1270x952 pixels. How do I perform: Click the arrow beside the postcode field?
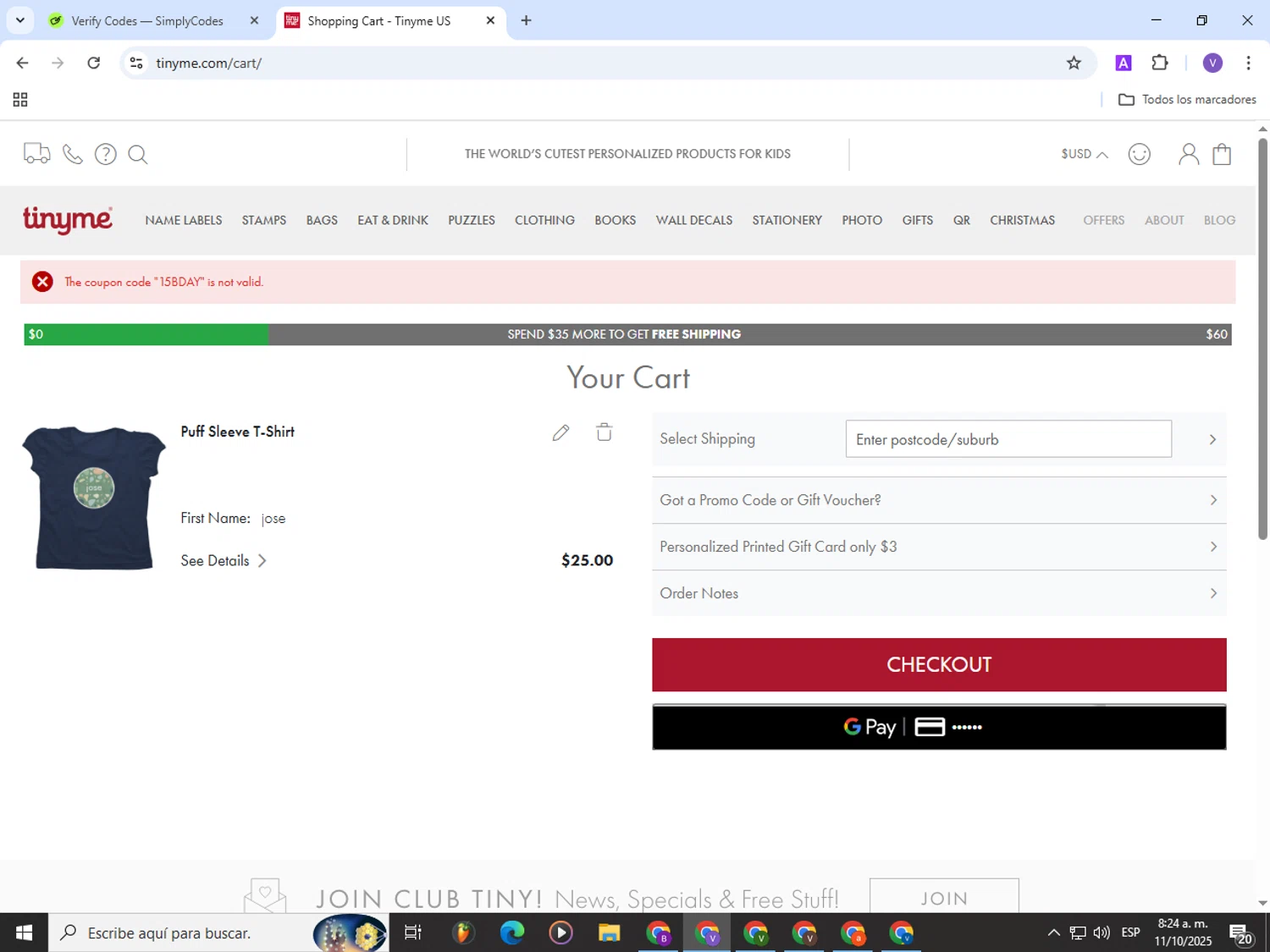pos(1212,439)
